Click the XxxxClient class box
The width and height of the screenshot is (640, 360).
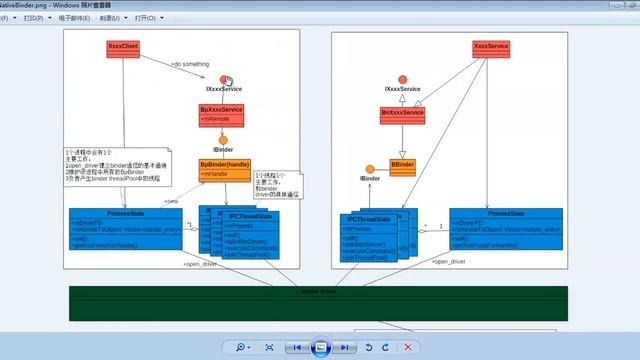[x=123, y=49]
